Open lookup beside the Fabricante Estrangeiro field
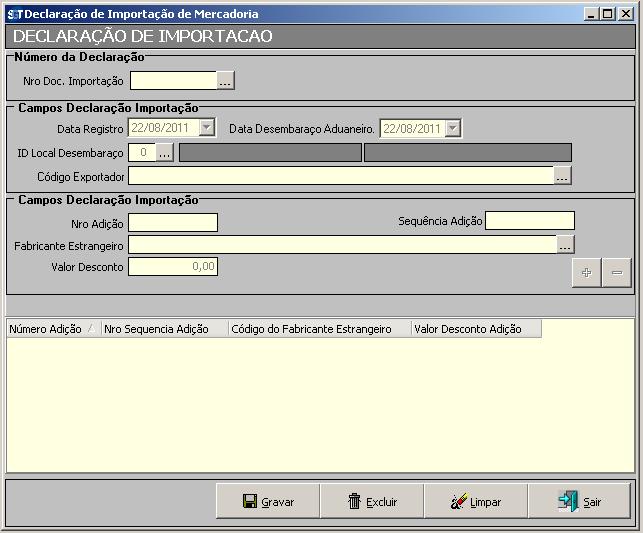 pos(565,245)
